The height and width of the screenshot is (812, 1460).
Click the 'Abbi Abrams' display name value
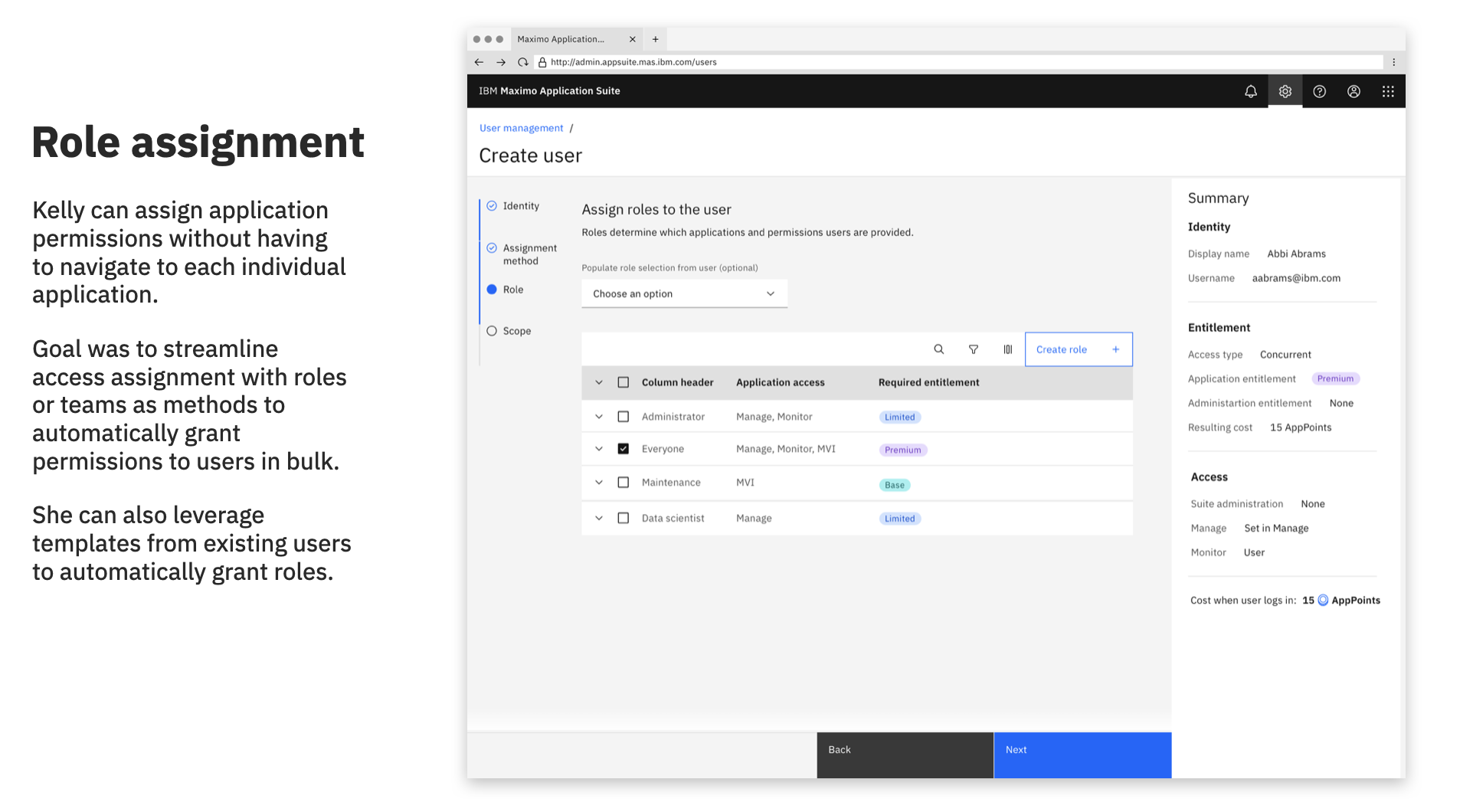point(1296,254)
